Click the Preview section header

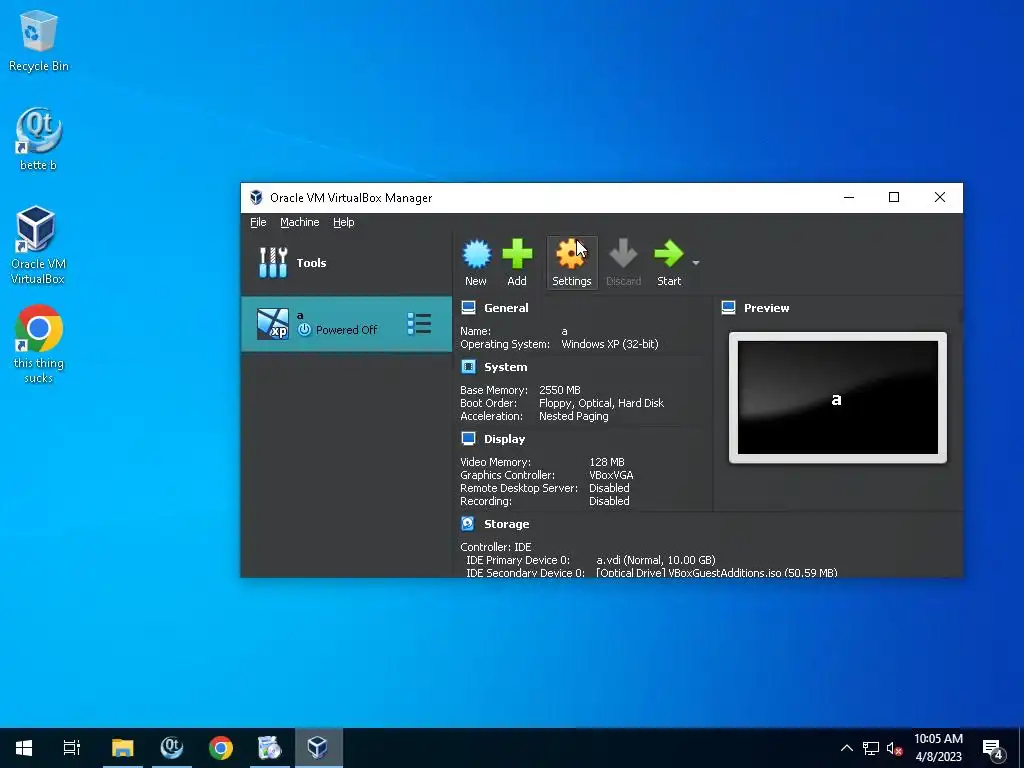(766, 308)
